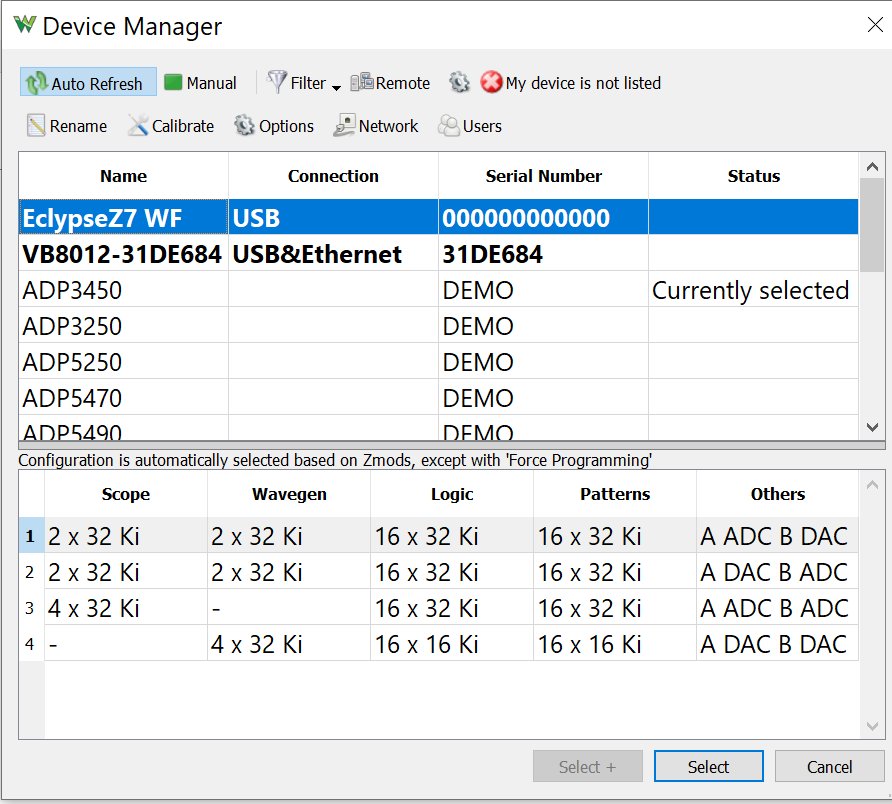
Task: Open Network settings
Action: (376, 126)
